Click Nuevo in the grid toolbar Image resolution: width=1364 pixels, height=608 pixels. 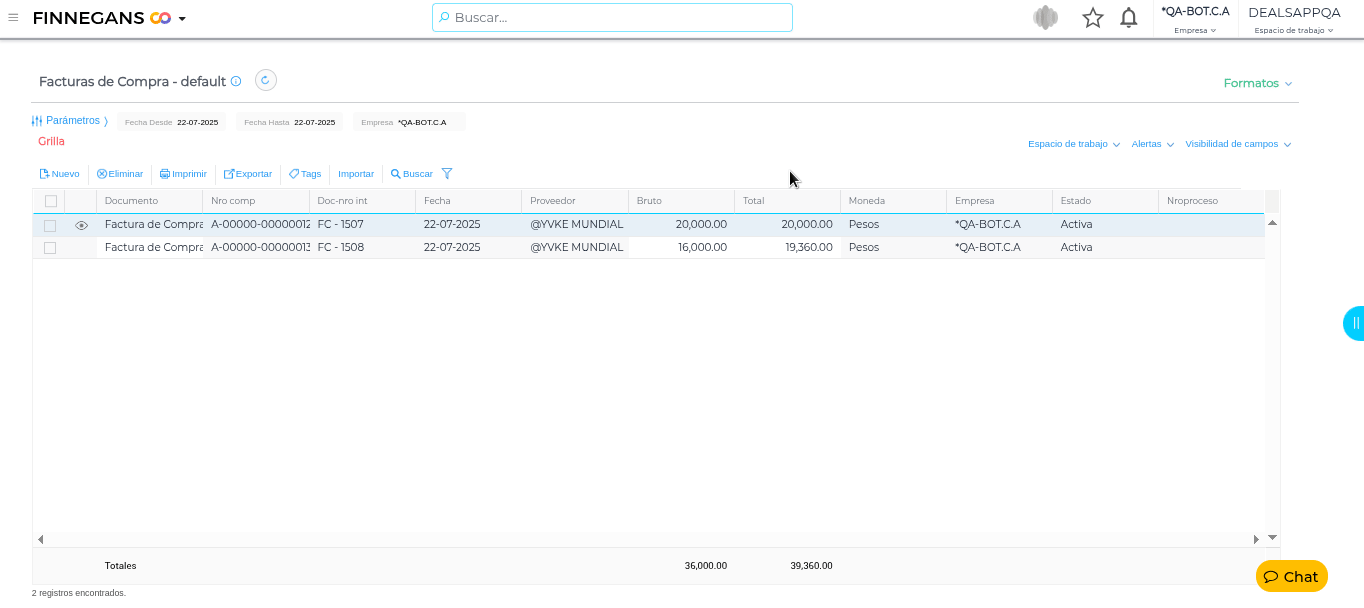59,174
